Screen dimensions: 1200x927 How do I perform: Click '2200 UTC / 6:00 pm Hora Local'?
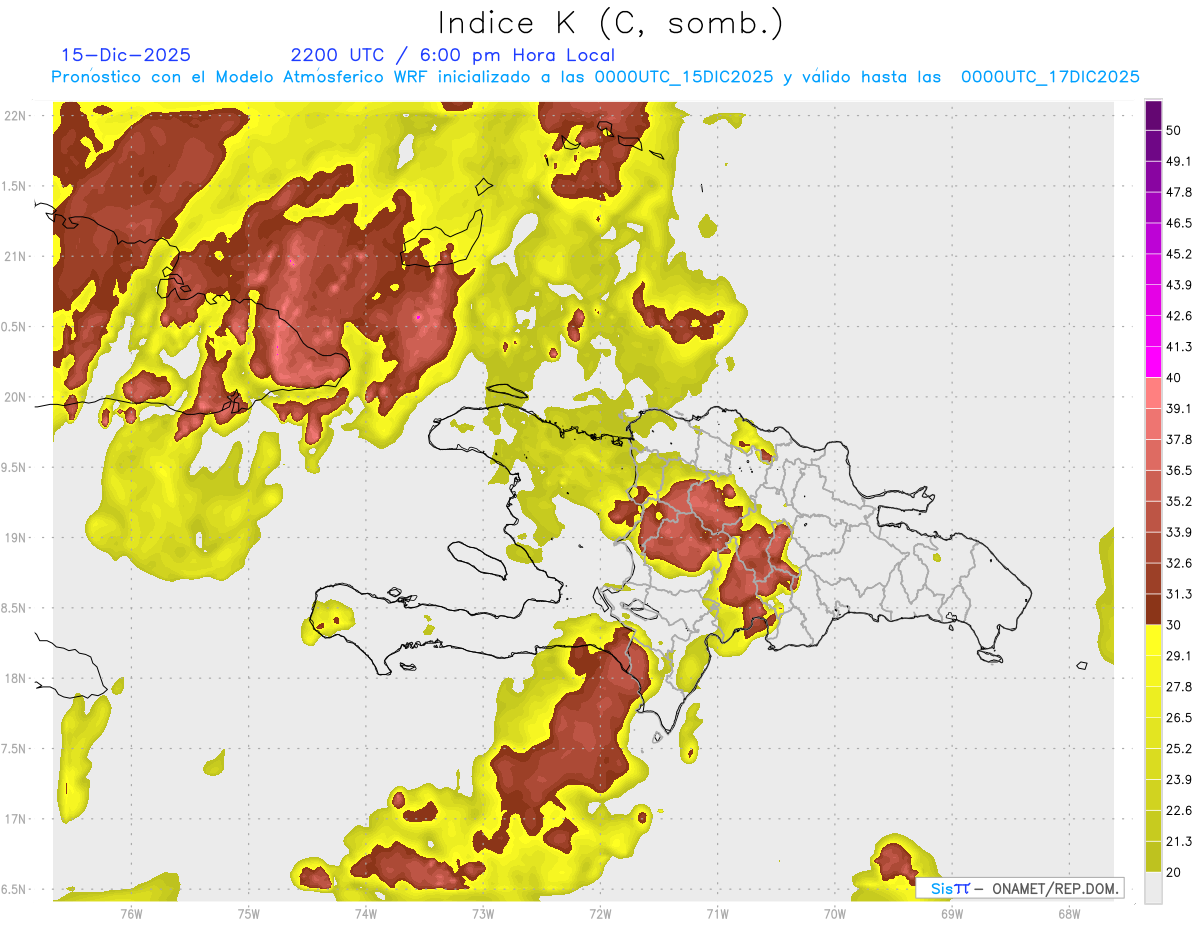[x=453, y=56]
